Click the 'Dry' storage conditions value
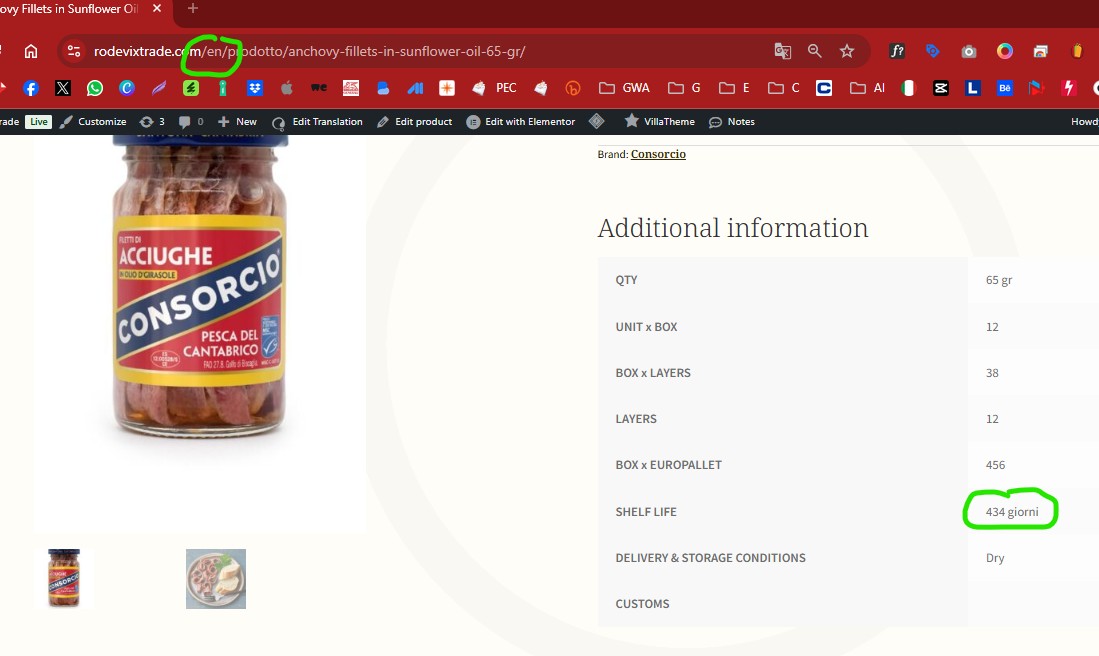Viewport: 1099px width, 656px height. 995,558
